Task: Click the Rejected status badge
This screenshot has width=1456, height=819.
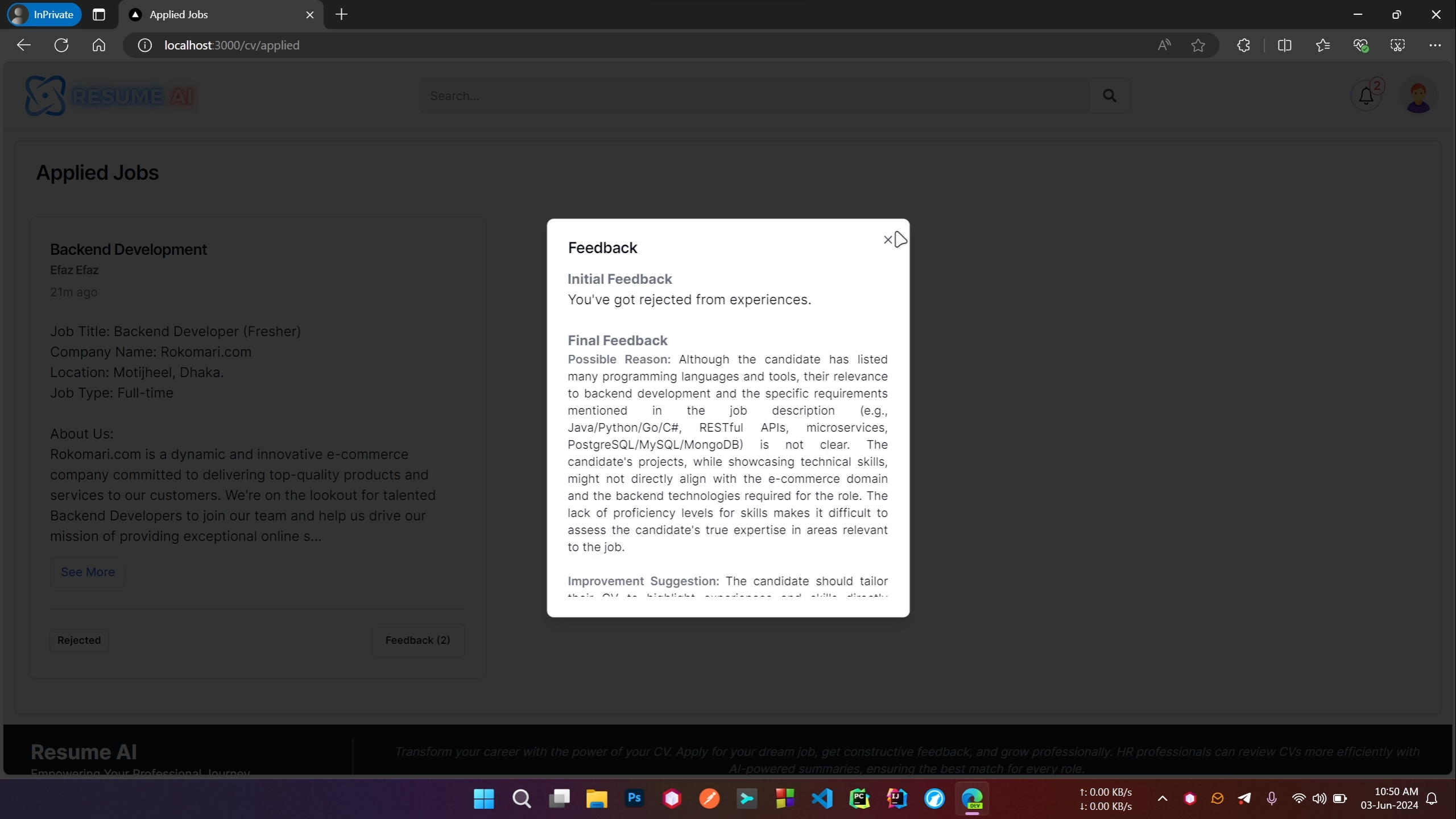Action: click(79, 640)
